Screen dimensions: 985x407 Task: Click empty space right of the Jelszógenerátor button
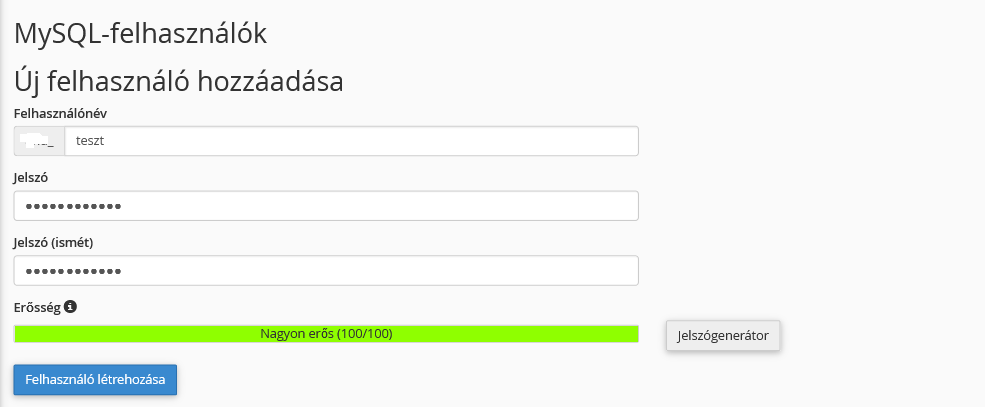879,335
